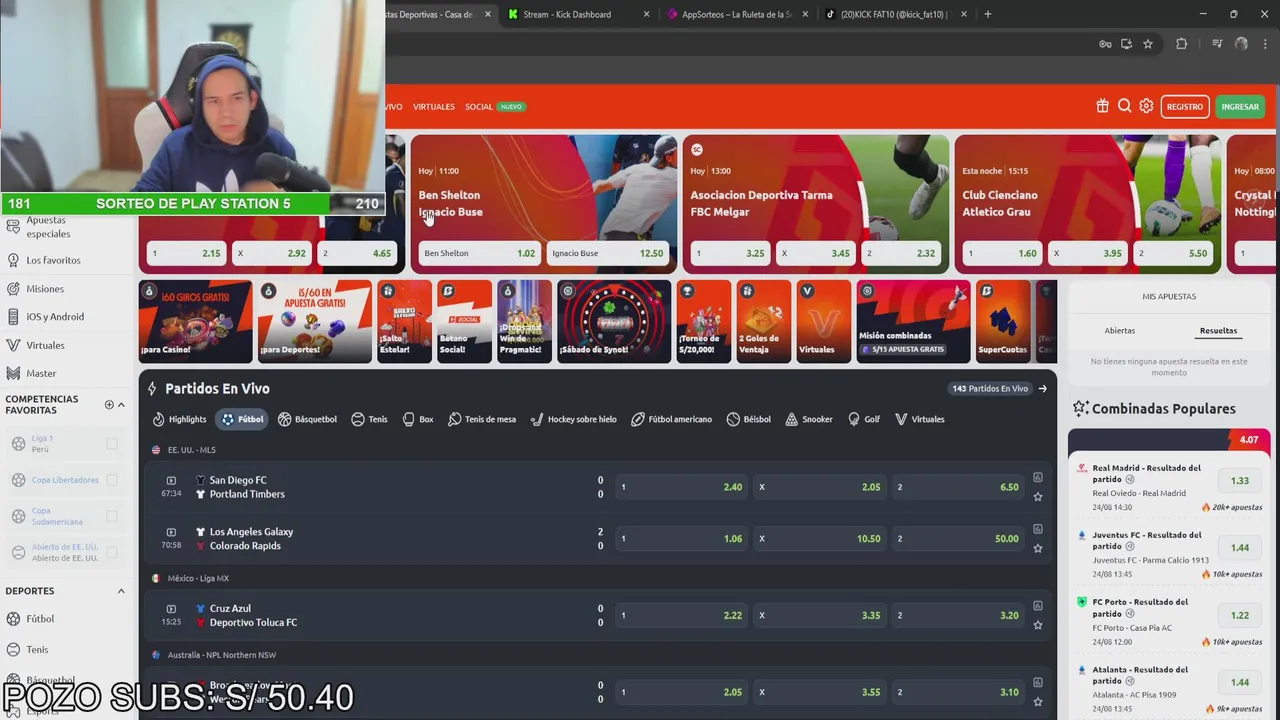This screenshot has width=1280, height=720.
Task: Bookmark this page with the star icon
Action: pos(1148,44)
